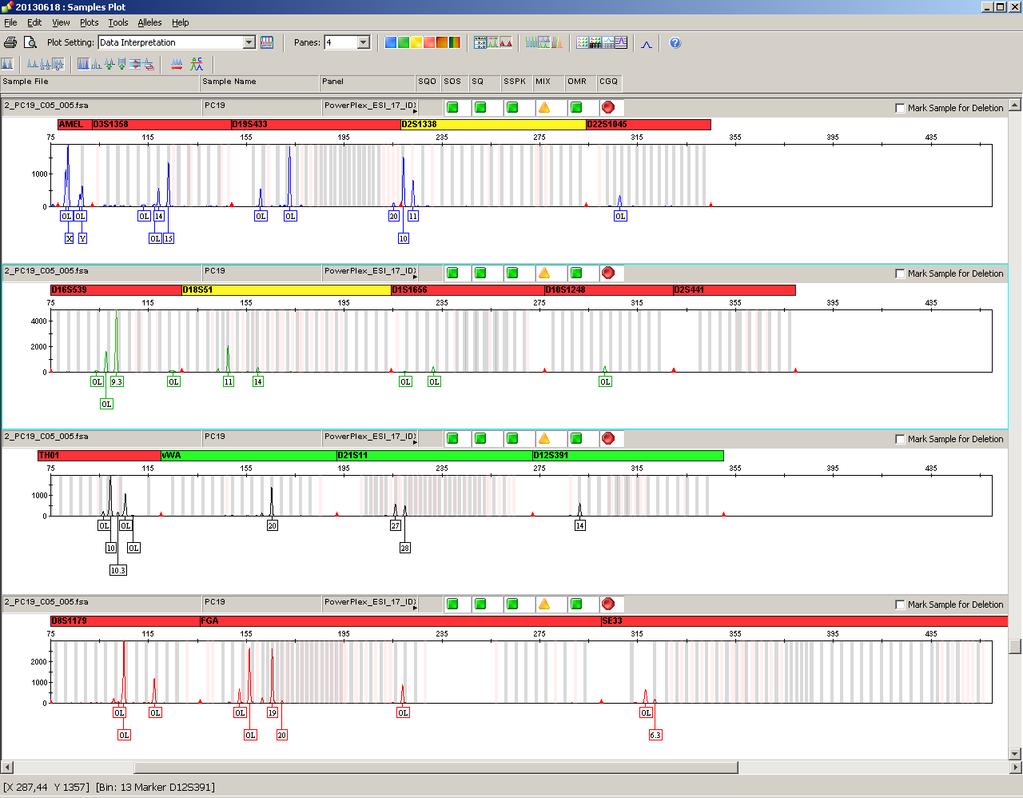This screenshot has height=798, width=1023.
Task: Open the View menu
Action: tap(61, 22)
